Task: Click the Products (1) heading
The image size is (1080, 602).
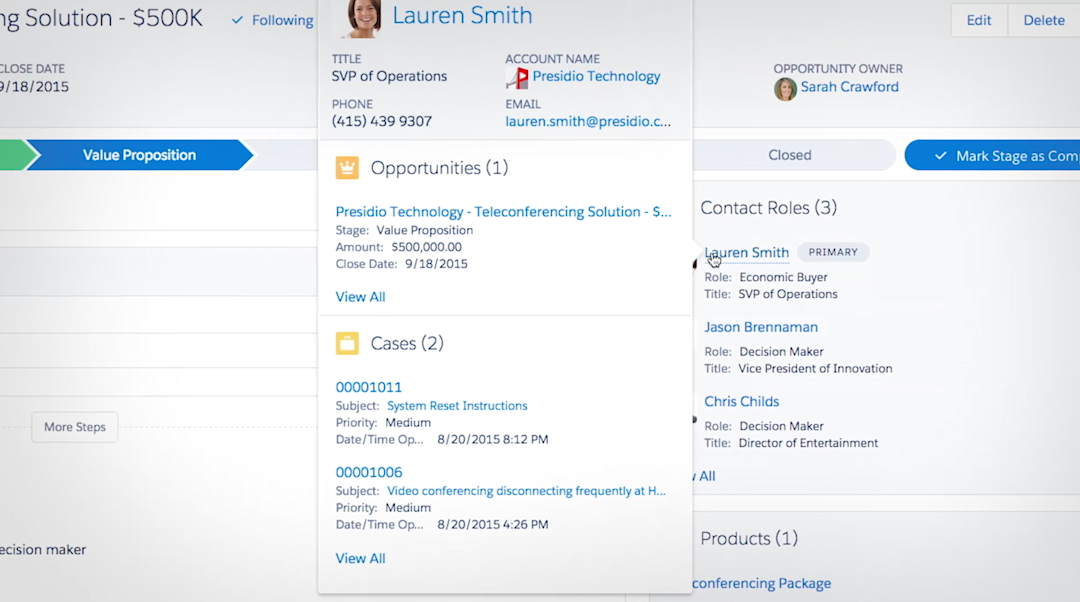Action: point(749,539)
